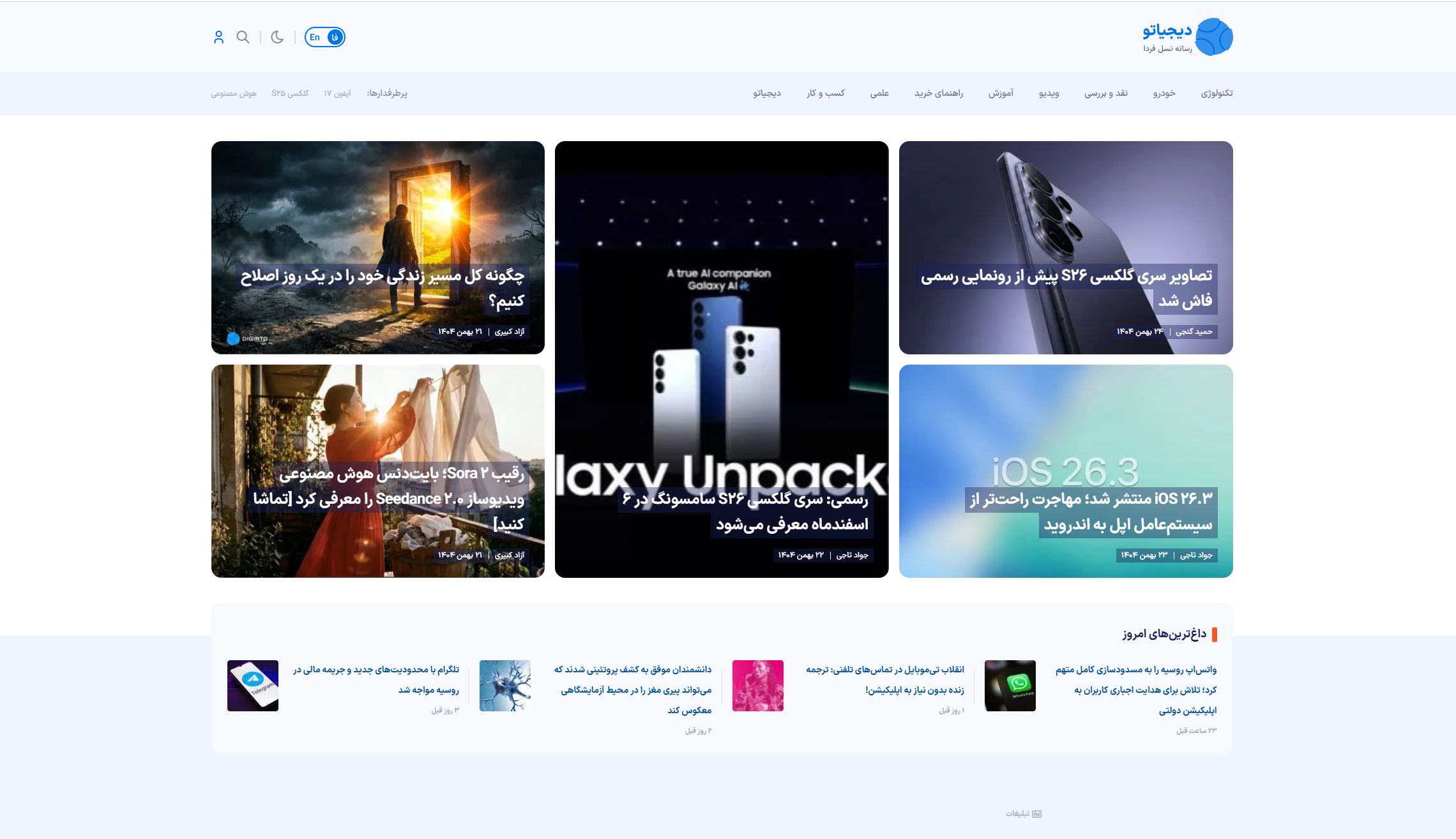
Task: Click author آزاد کبیری on door-image card
Action: [509, 331]
